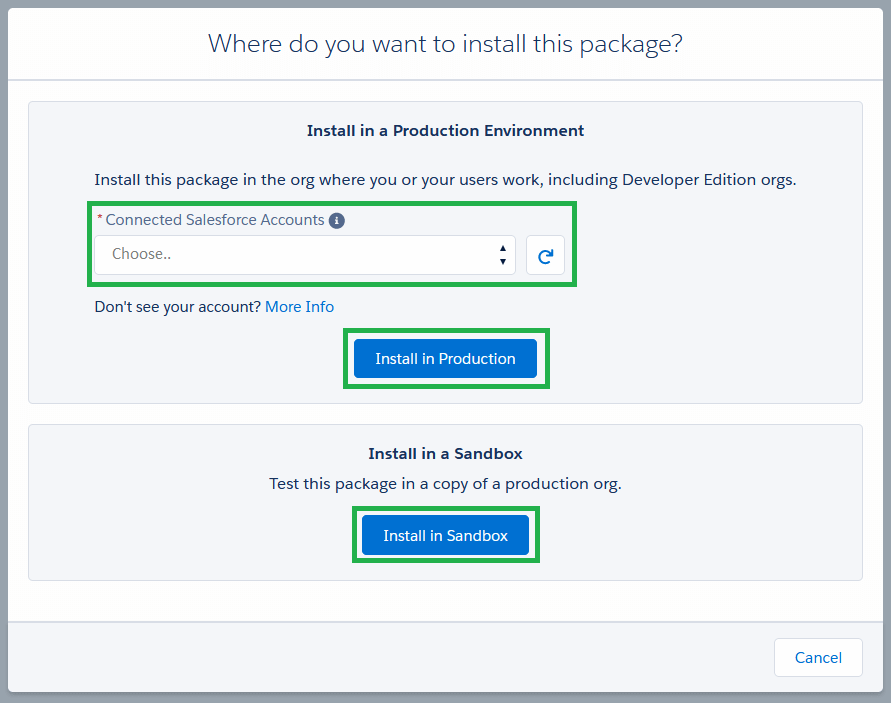This screenshot has width=891, height=703.
Task: Reload connected accounts using the circular arrow icon
Action: pos(545,255)
